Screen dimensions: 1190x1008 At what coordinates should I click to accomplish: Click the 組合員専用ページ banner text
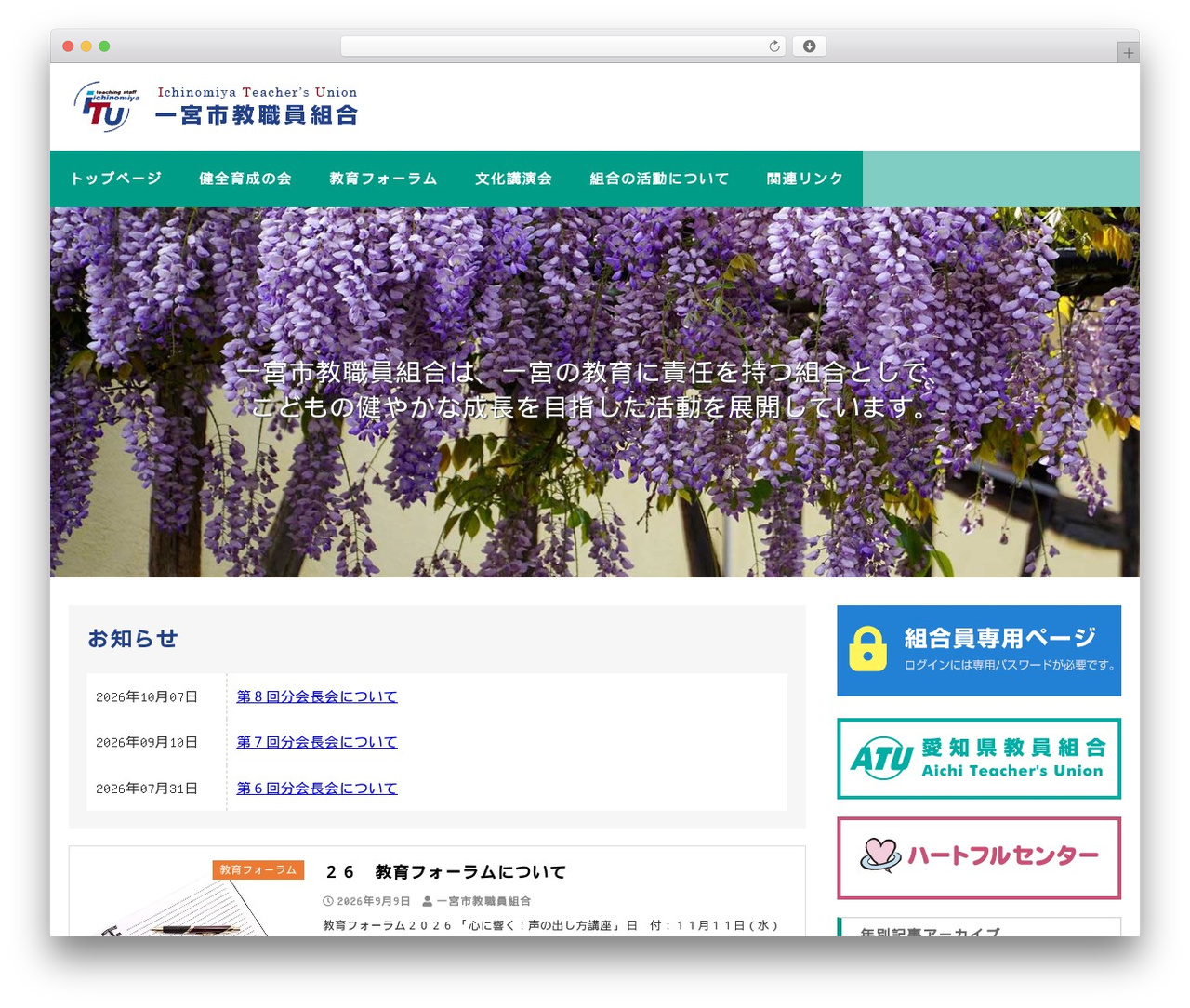click(x=1000, y=638)
